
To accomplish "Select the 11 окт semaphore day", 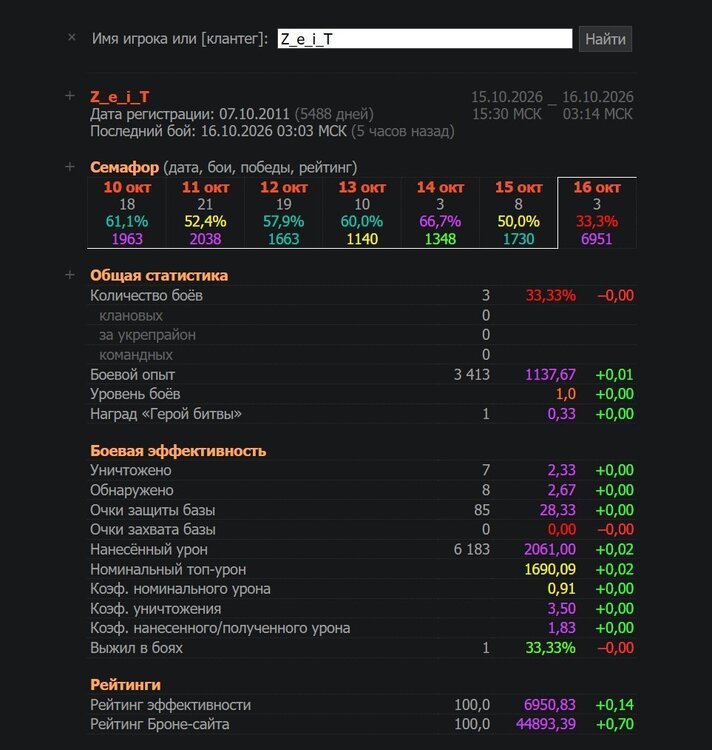I will 205,213.
